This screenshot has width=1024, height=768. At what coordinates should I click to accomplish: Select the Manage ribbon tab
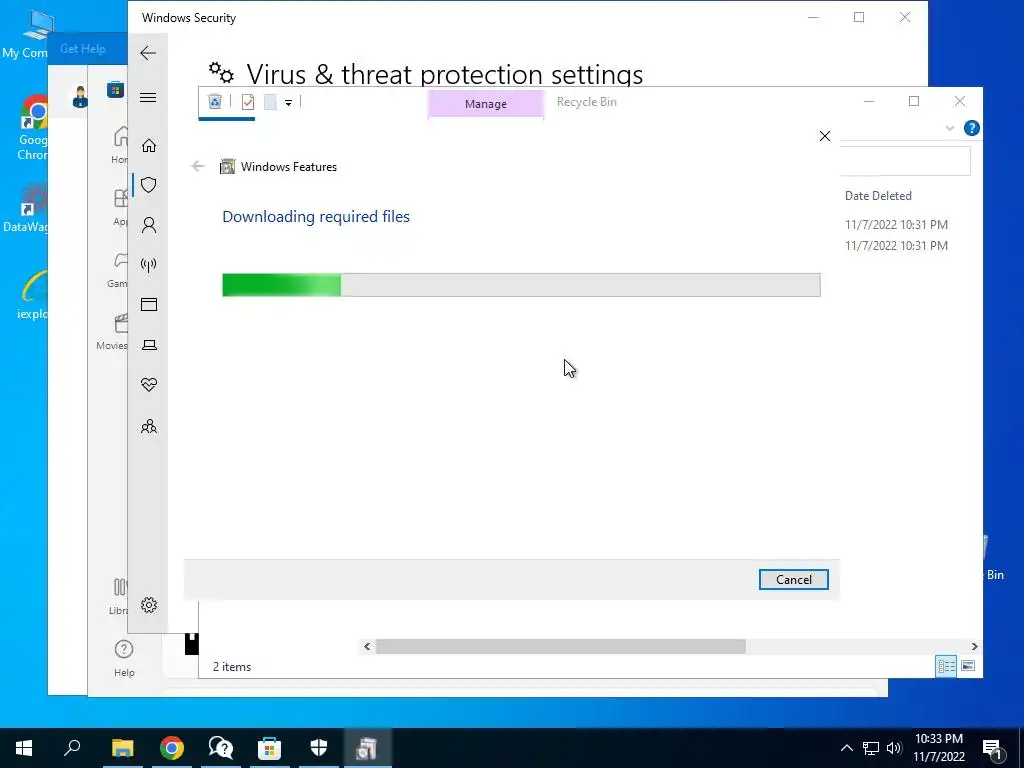pyautogui.click(x=485, y=104)
